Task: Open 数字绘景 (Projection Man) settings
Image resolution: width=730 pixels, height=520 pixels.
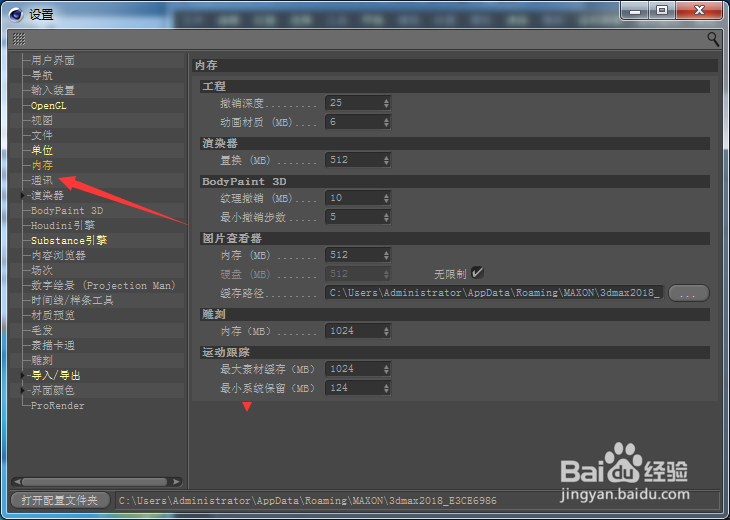Action: point(103,285)
